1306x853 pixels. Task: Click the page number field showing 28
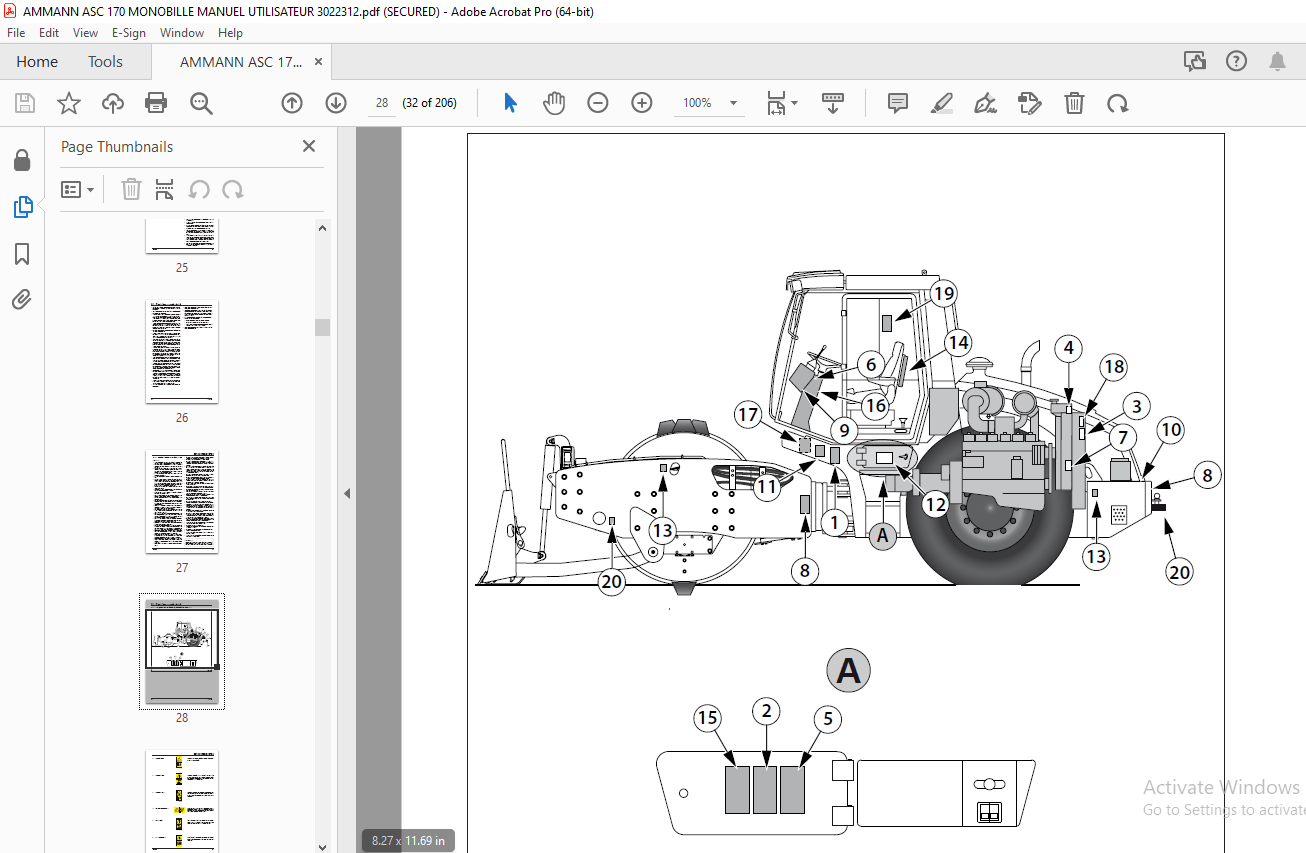tap(382, 103)
